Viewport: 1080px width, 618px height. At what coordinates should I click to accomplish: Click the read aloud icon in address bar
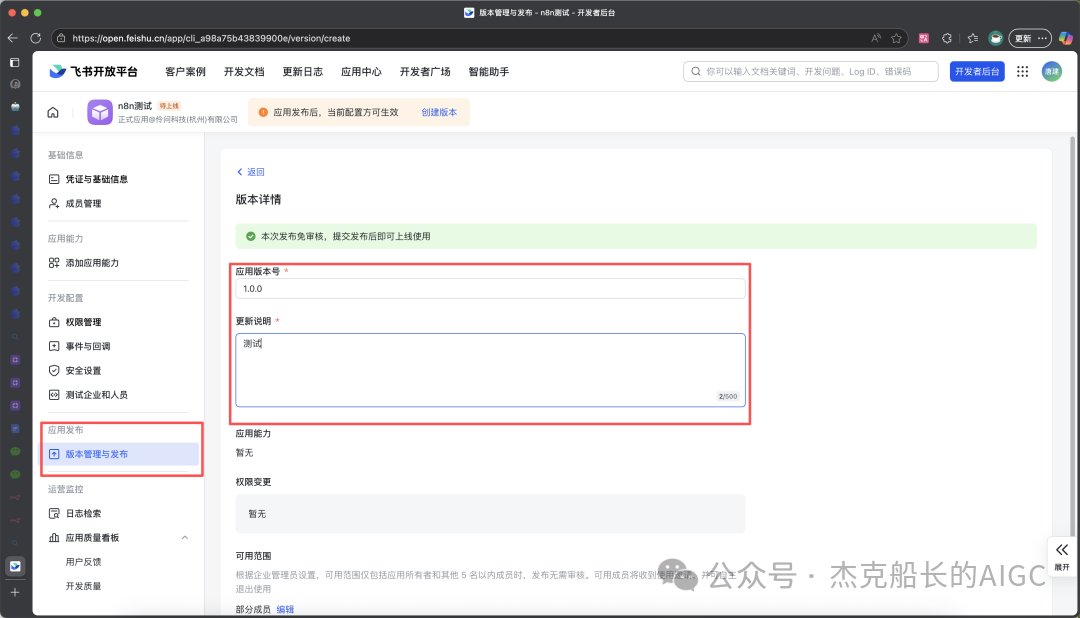875,39
